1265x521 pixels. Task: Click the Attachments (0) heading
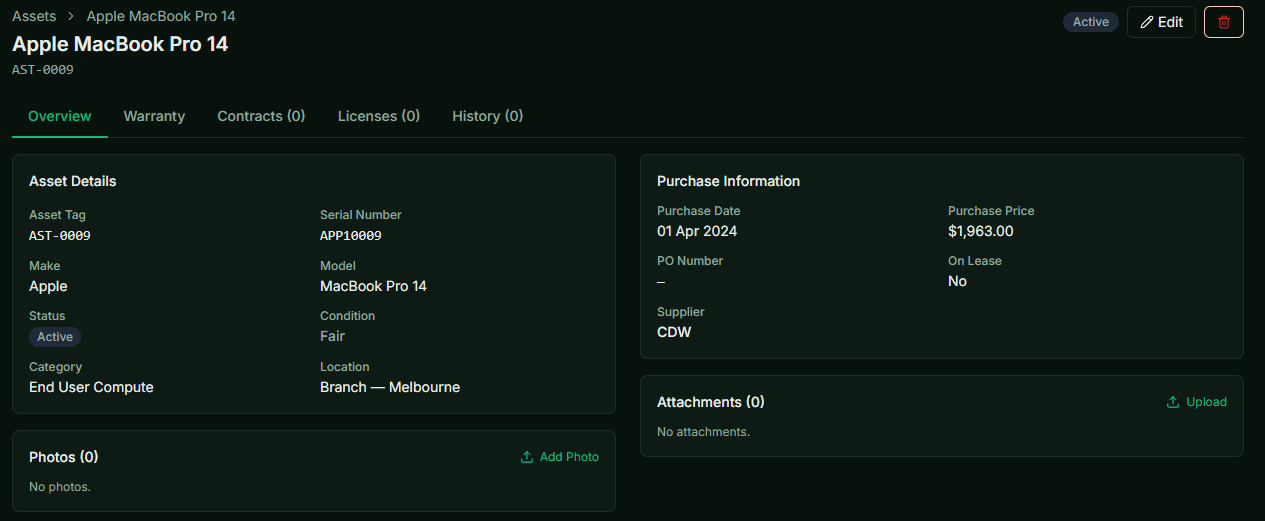tap(711, 402)
